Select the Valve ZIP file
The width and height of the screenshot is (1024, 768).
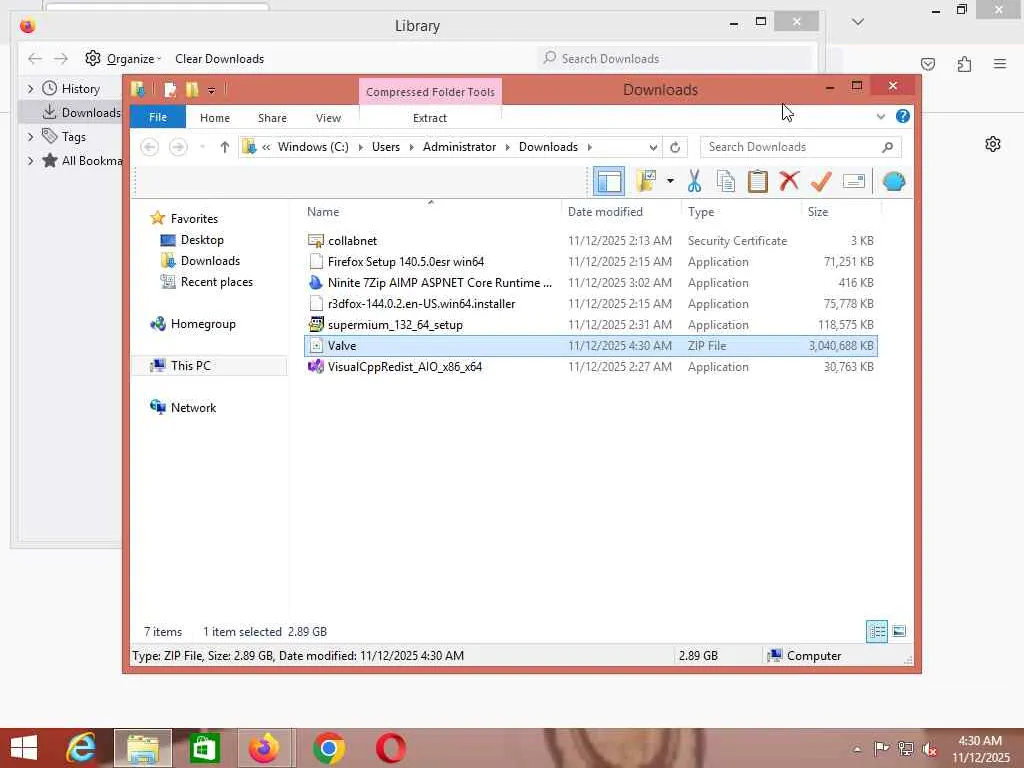pos(590,345)
